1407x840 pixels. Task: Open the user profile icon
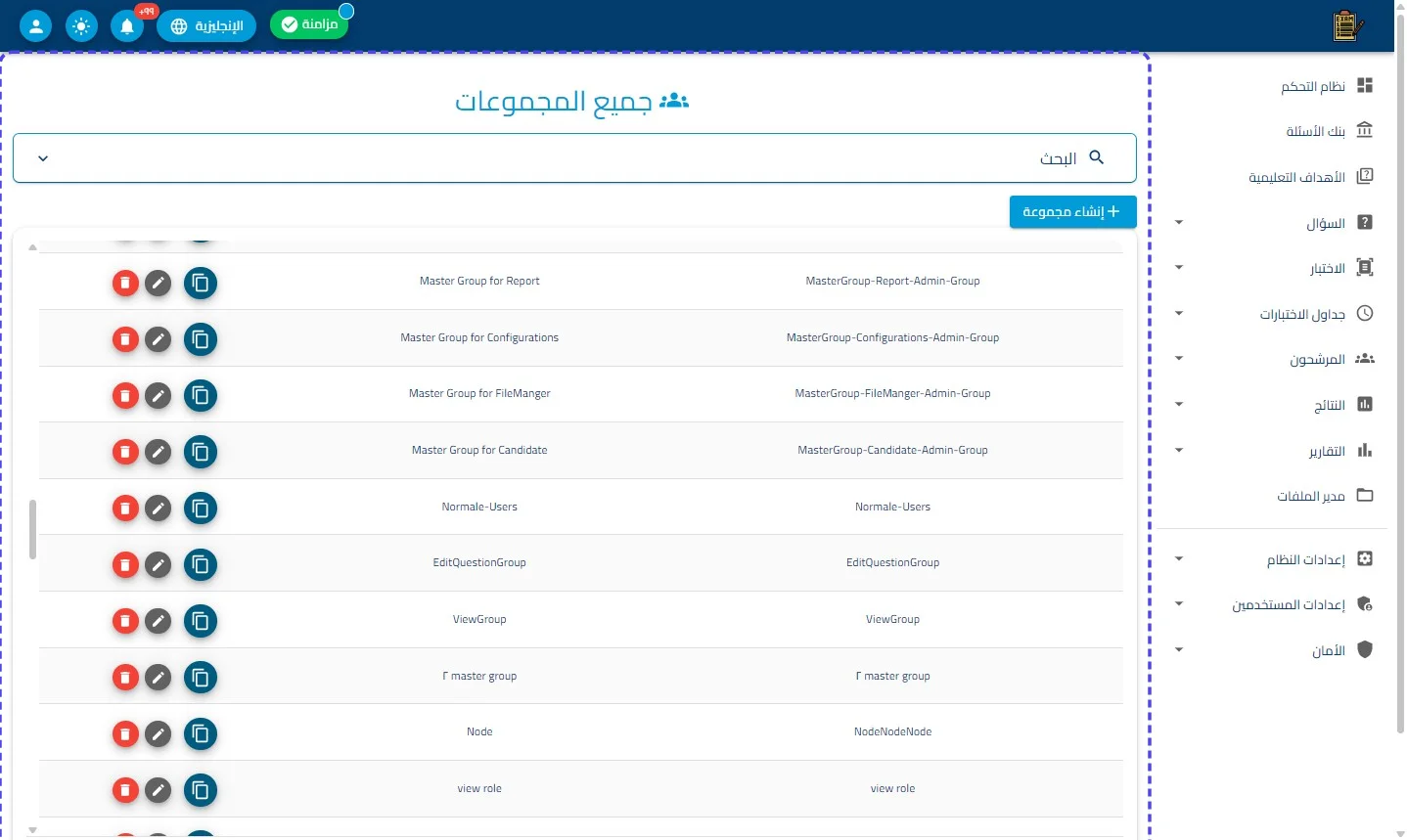[35, 25]
